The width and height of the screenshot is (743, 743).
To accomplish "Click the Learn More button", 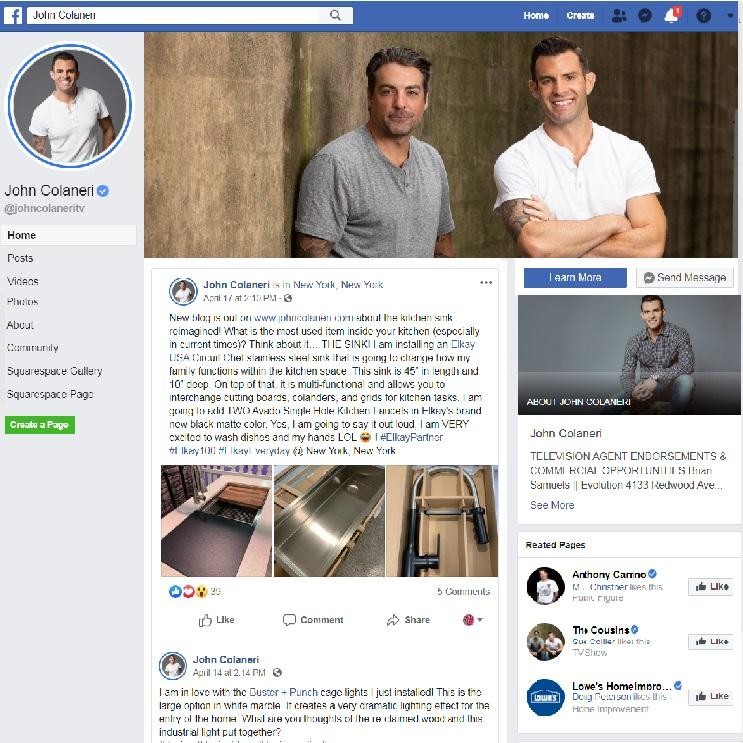I will click(x=575, y=278).
